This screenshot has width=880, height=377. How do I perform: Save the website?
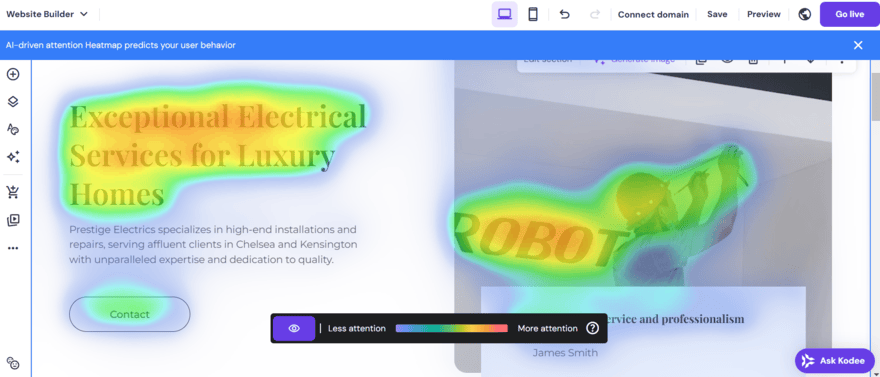[x=717, y=15]
